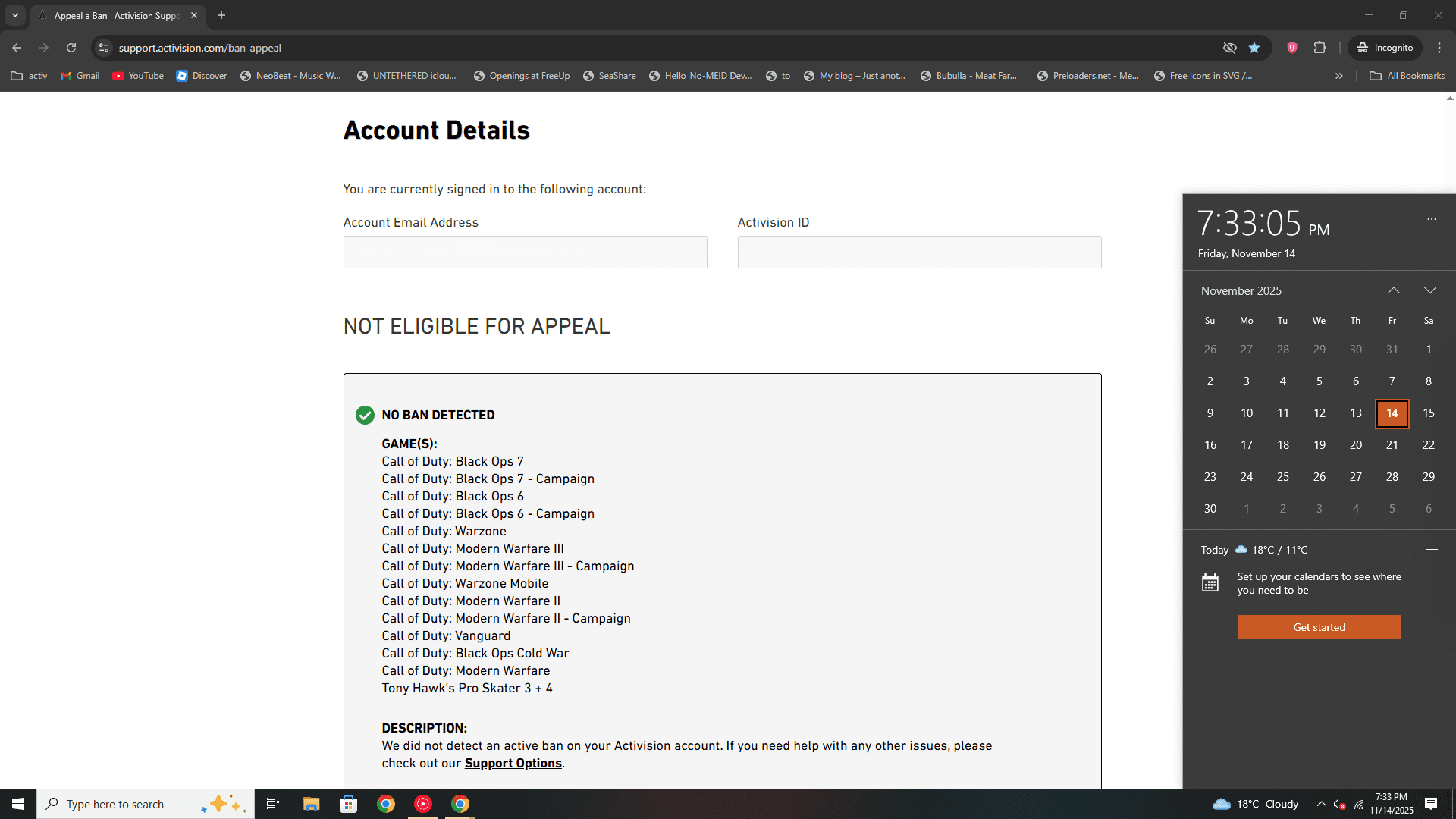Image resolution: width=1456 pixels, height=819 pixels.
Task: Click the Get started calendar button
Action: (1319, 627)
